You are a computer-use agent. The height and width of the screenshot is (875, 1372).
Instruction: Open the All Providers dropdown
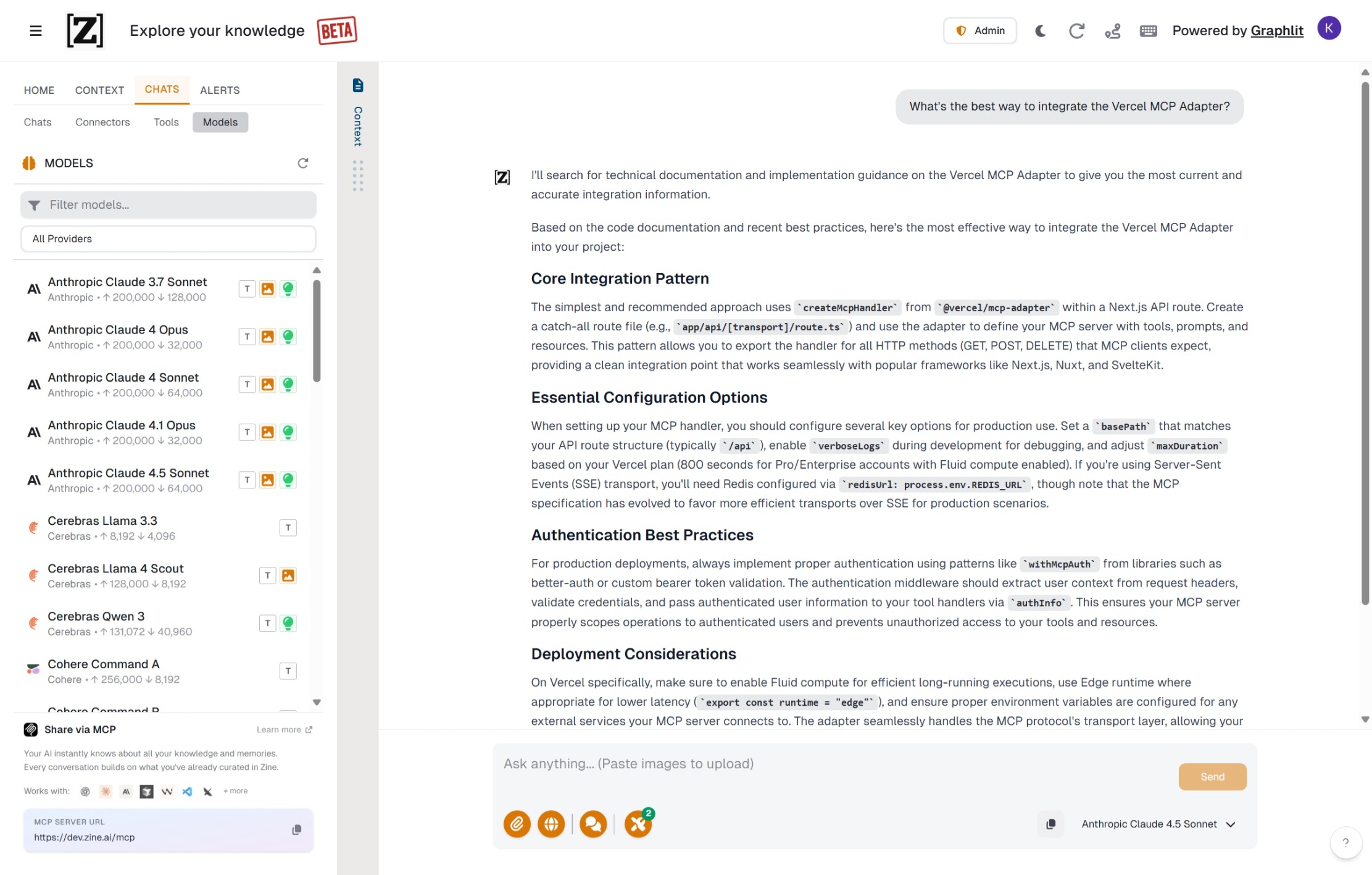tap(168, 238)
